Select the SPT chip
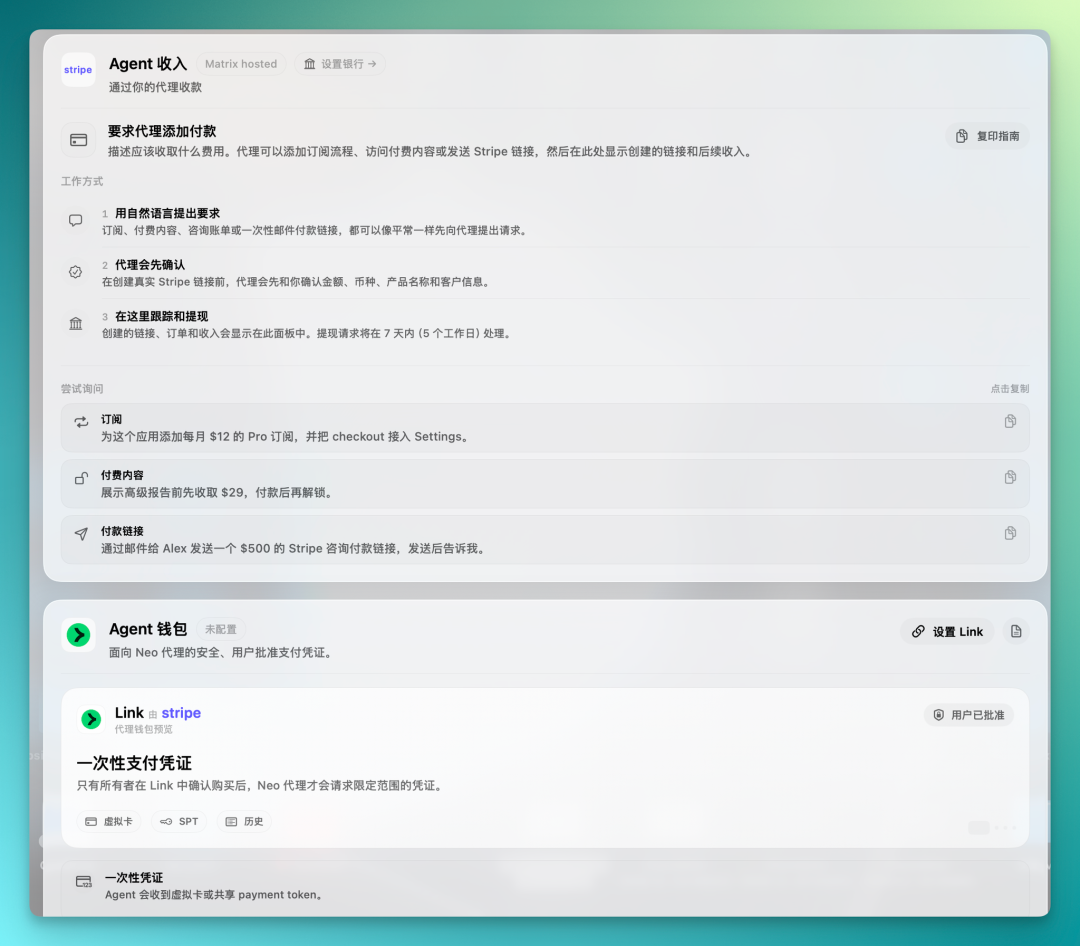 click(179, 821)
